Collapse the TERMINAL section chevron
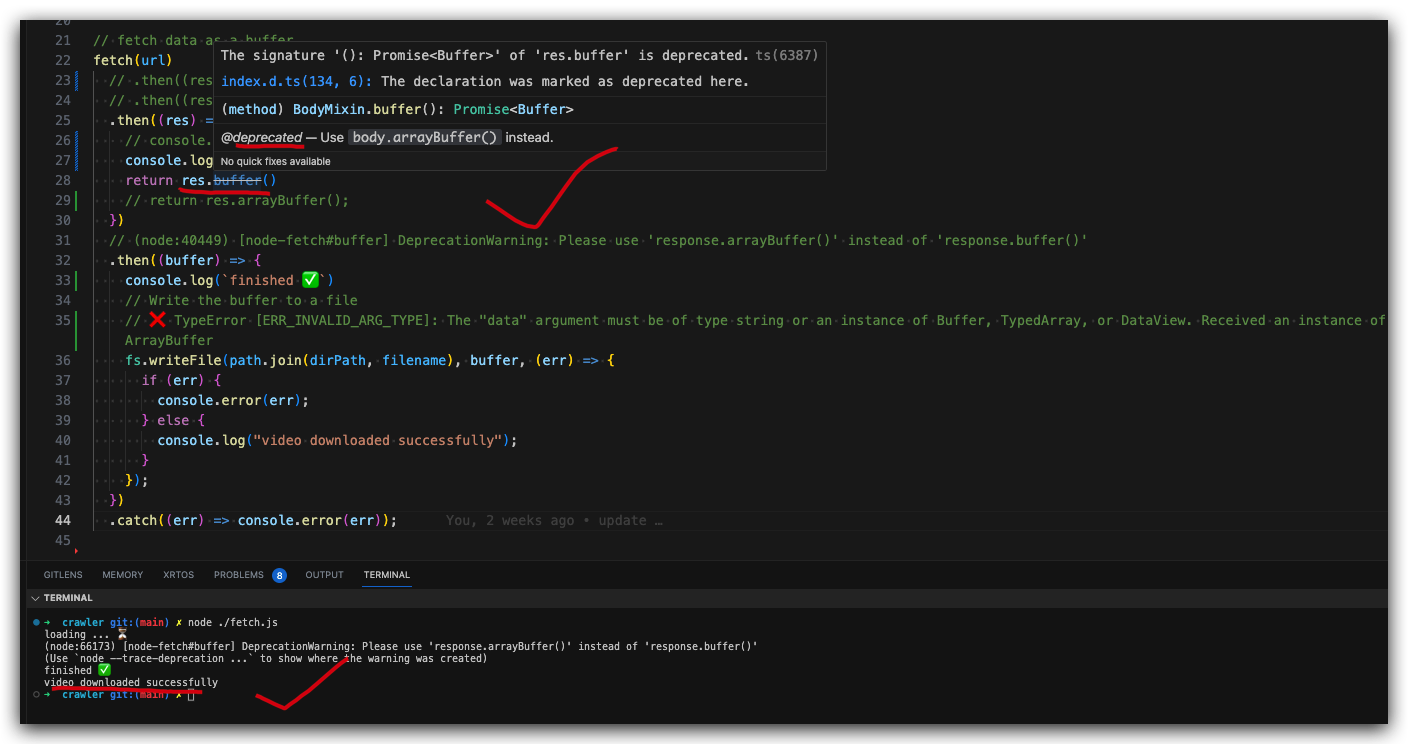This screenshot has height=744, width=1408. [35, 598]
